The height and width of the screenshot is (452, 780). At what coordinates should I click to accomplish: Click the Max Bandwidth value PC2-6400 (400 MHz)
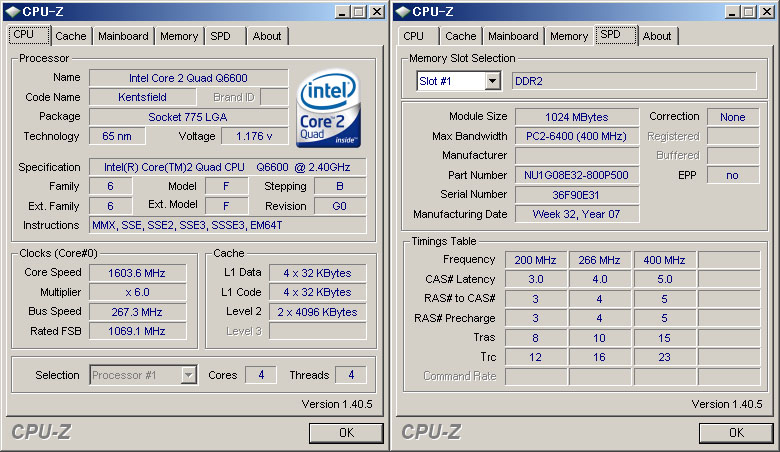pos(577,136)
